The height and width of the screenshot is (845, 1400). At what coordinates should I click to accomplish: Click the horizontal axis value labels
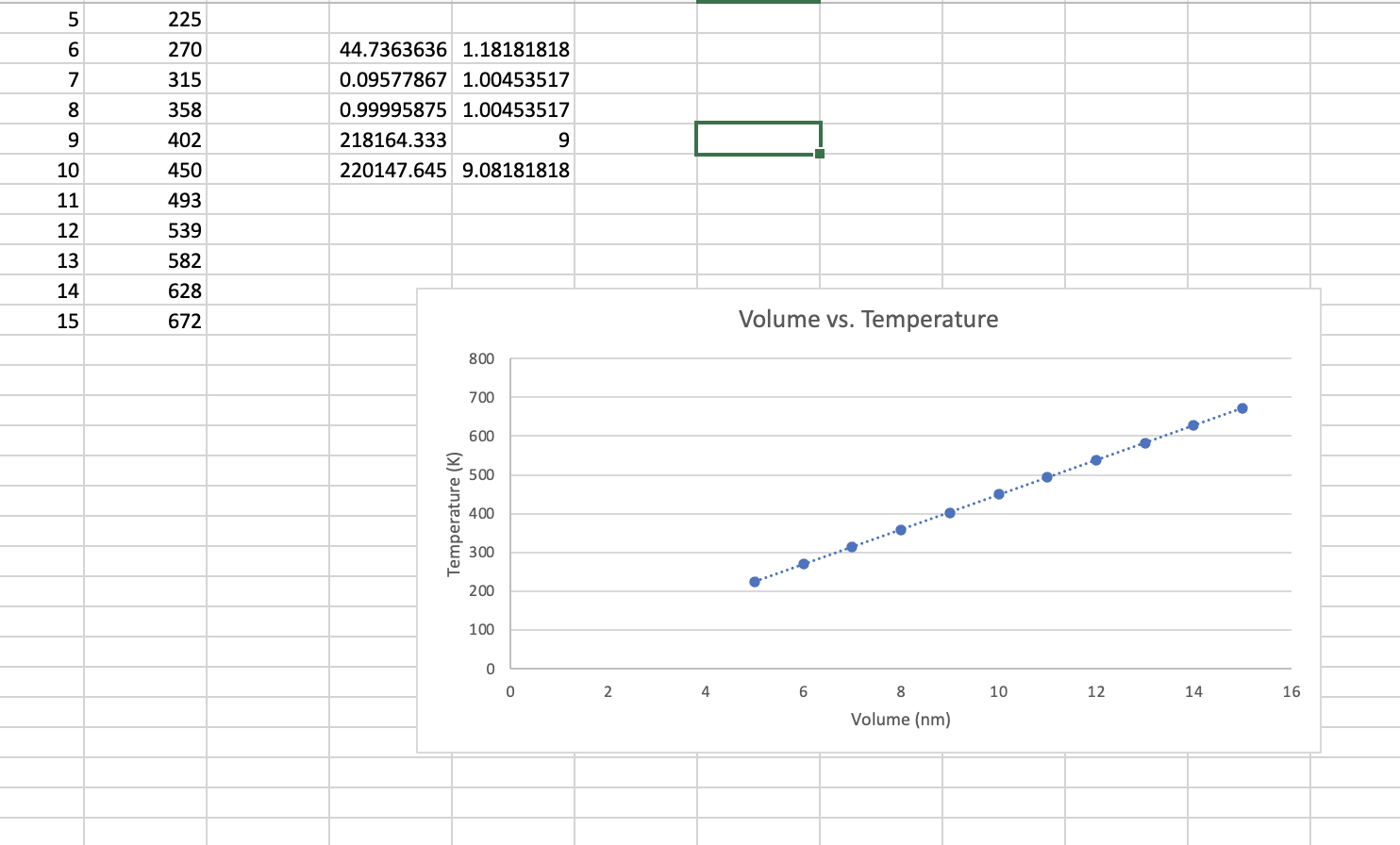pyautogui.click(x=900, y=691)
